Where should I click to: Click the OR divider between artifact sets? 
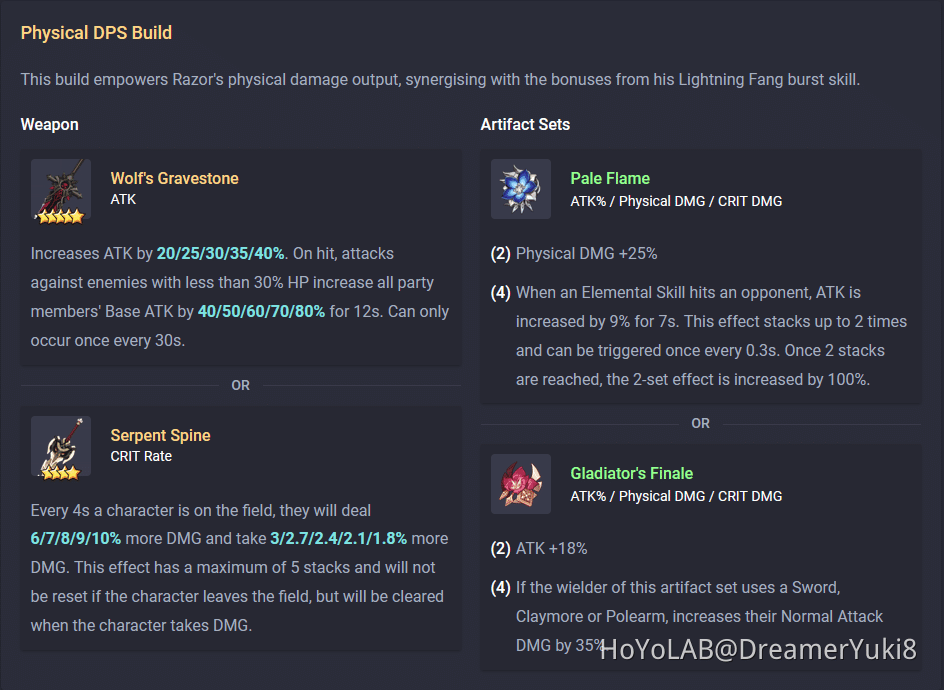700,423
